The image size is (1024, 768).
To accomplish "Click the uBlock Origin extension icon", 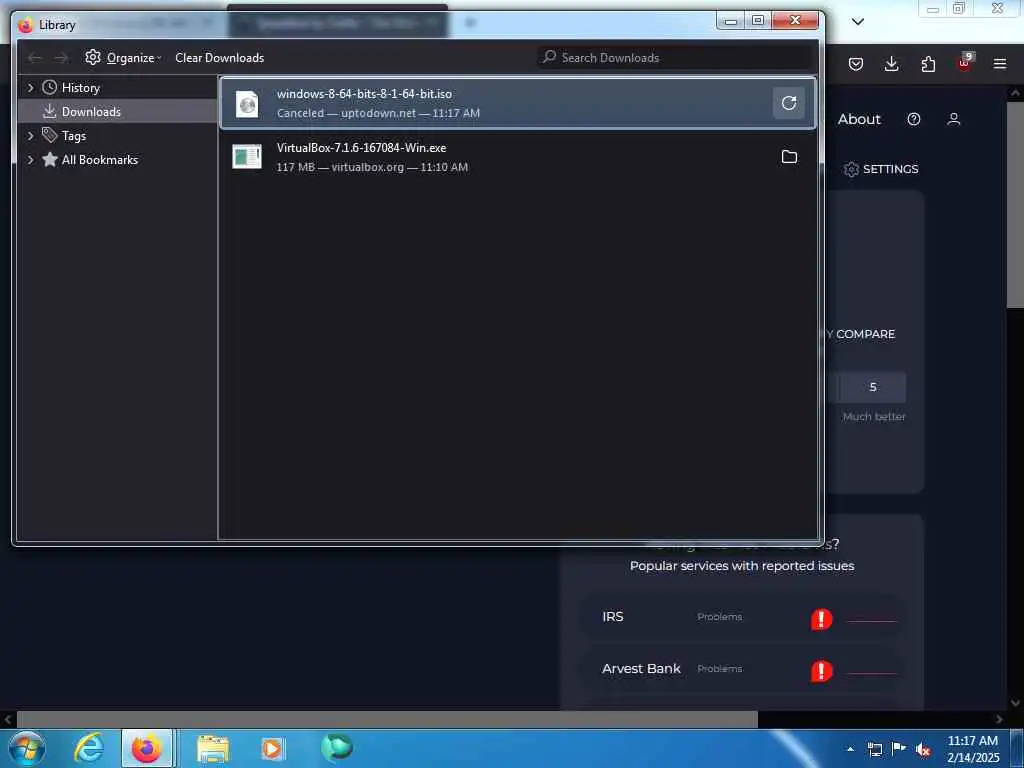I will tap(965, 63).
